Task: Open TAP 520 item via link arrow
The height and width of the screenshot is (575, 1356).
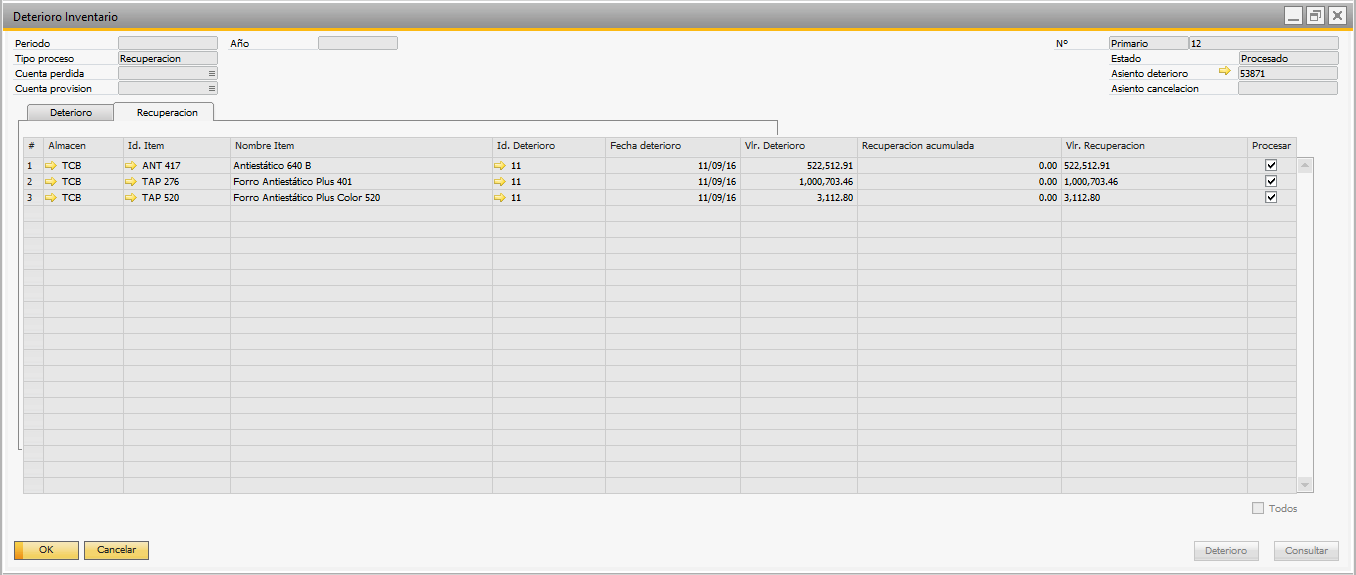Action: pyautogui.click(x=131, y=198)
